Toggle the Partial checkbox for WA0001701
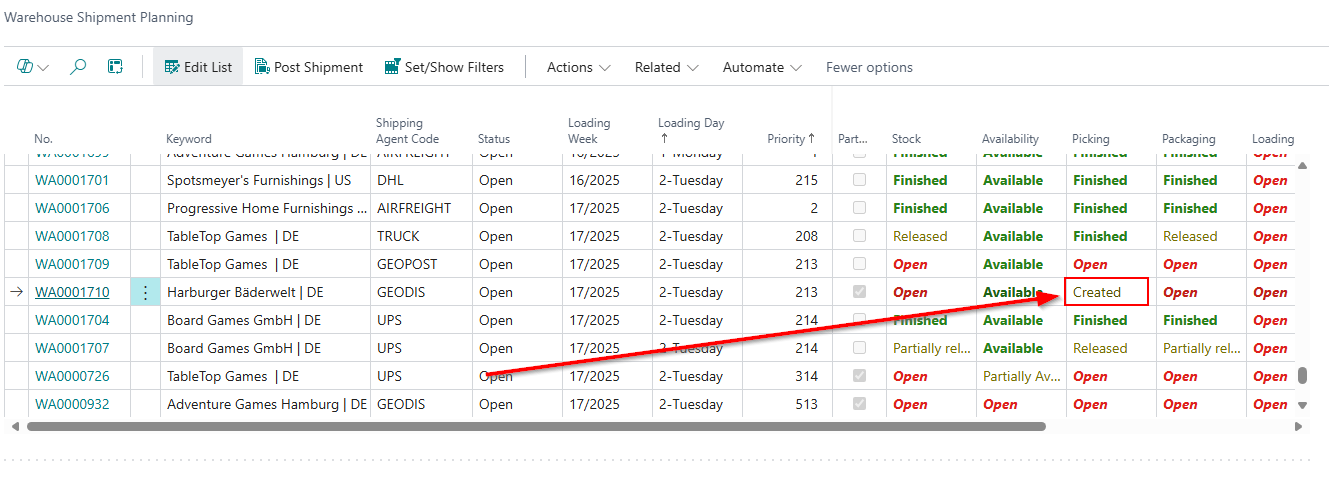The image size is (1329, 483). click(x=859, y=181)
